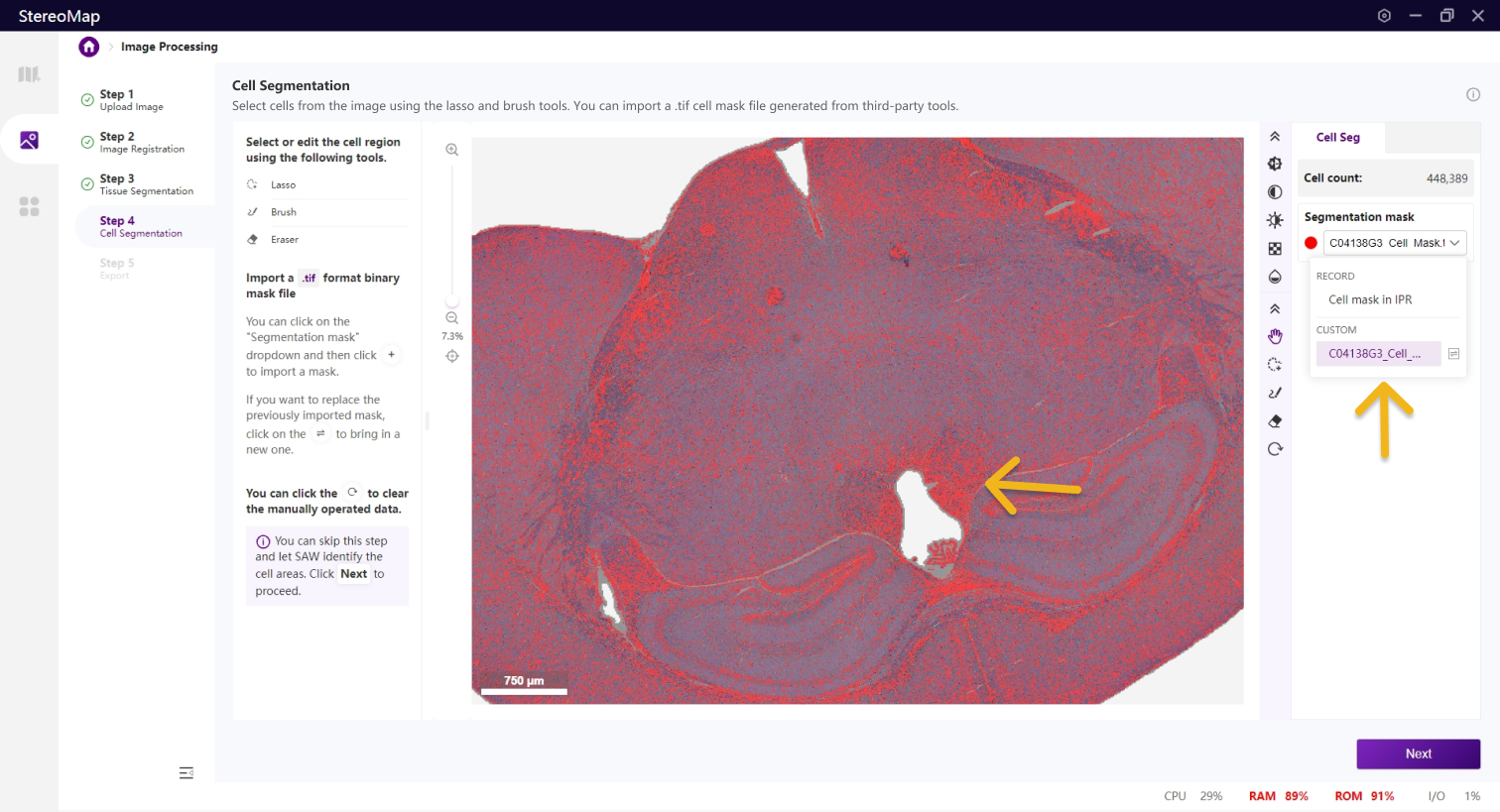Open the contrast adjustment tool
Viewport: 1500px width, 812px height.
[1275, 192]
